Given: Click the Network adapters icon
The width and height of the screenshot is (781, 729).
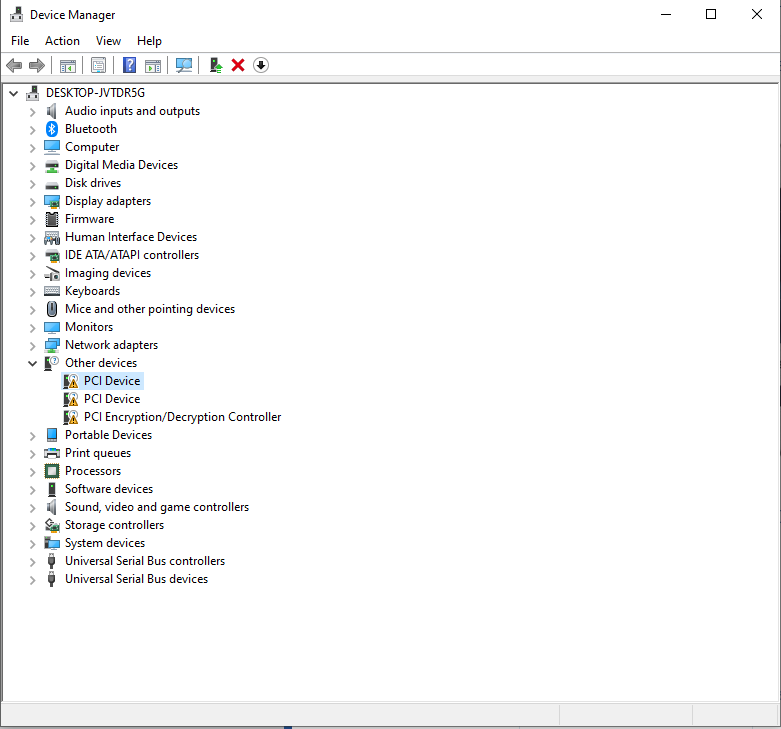Looking at the screenshot, I should tap(52, 345).
